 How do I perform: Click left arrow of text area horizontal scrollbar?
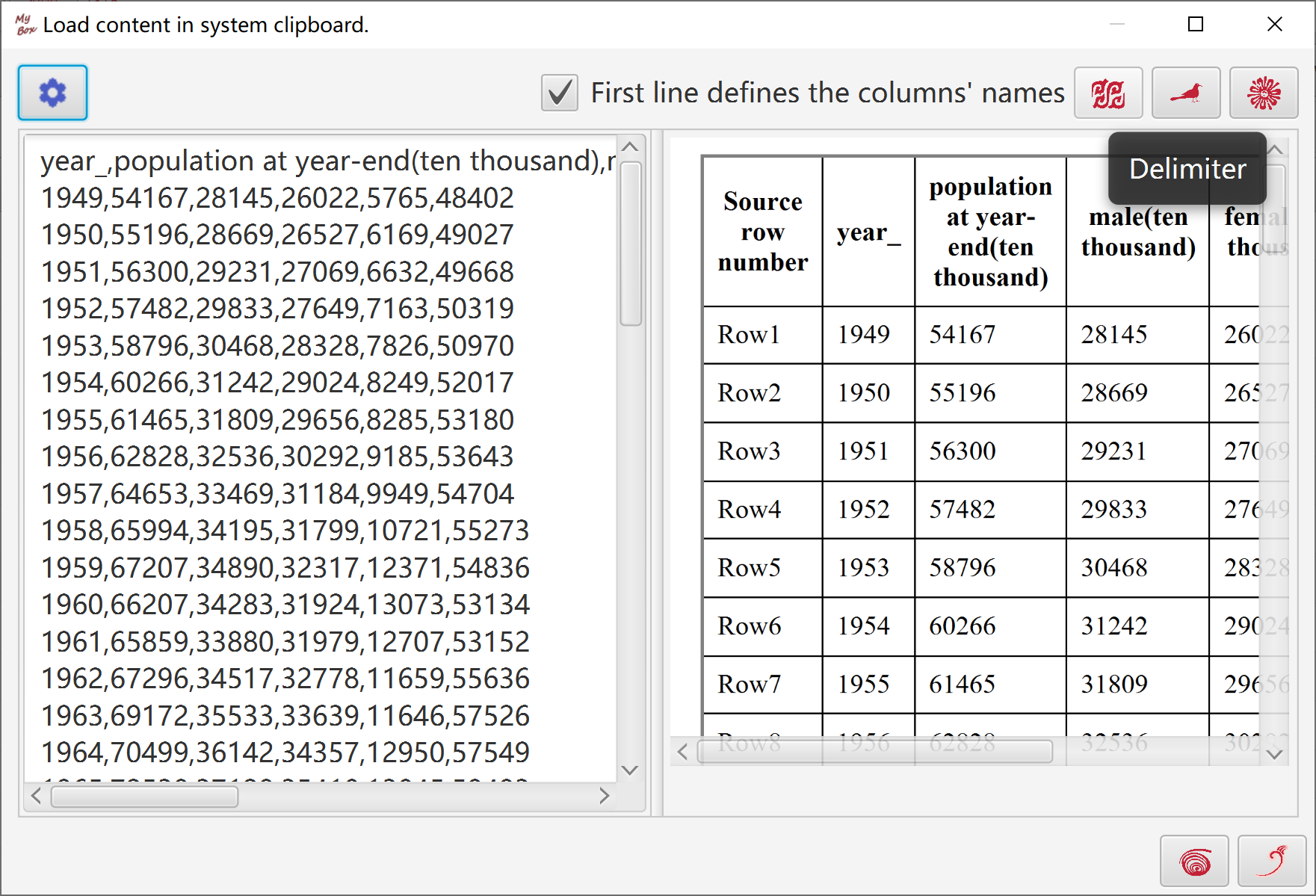(36, 797)
